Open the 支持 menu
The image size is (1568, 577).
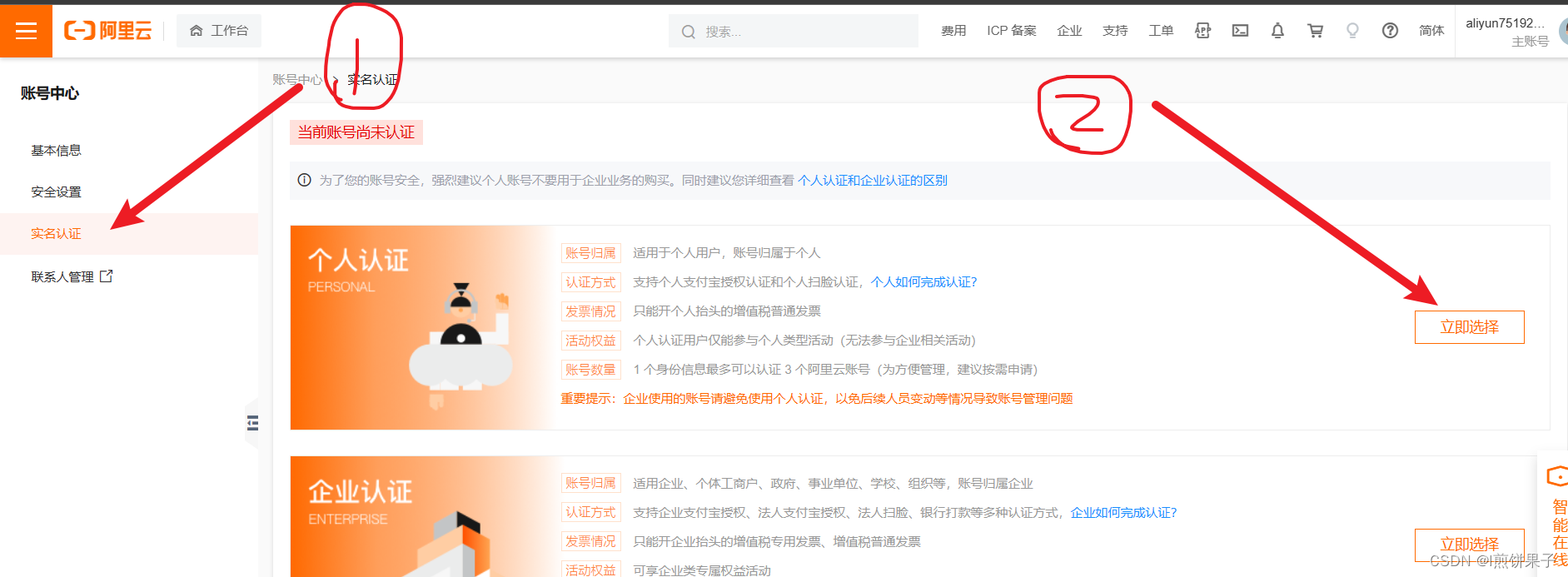(1115, 31)
